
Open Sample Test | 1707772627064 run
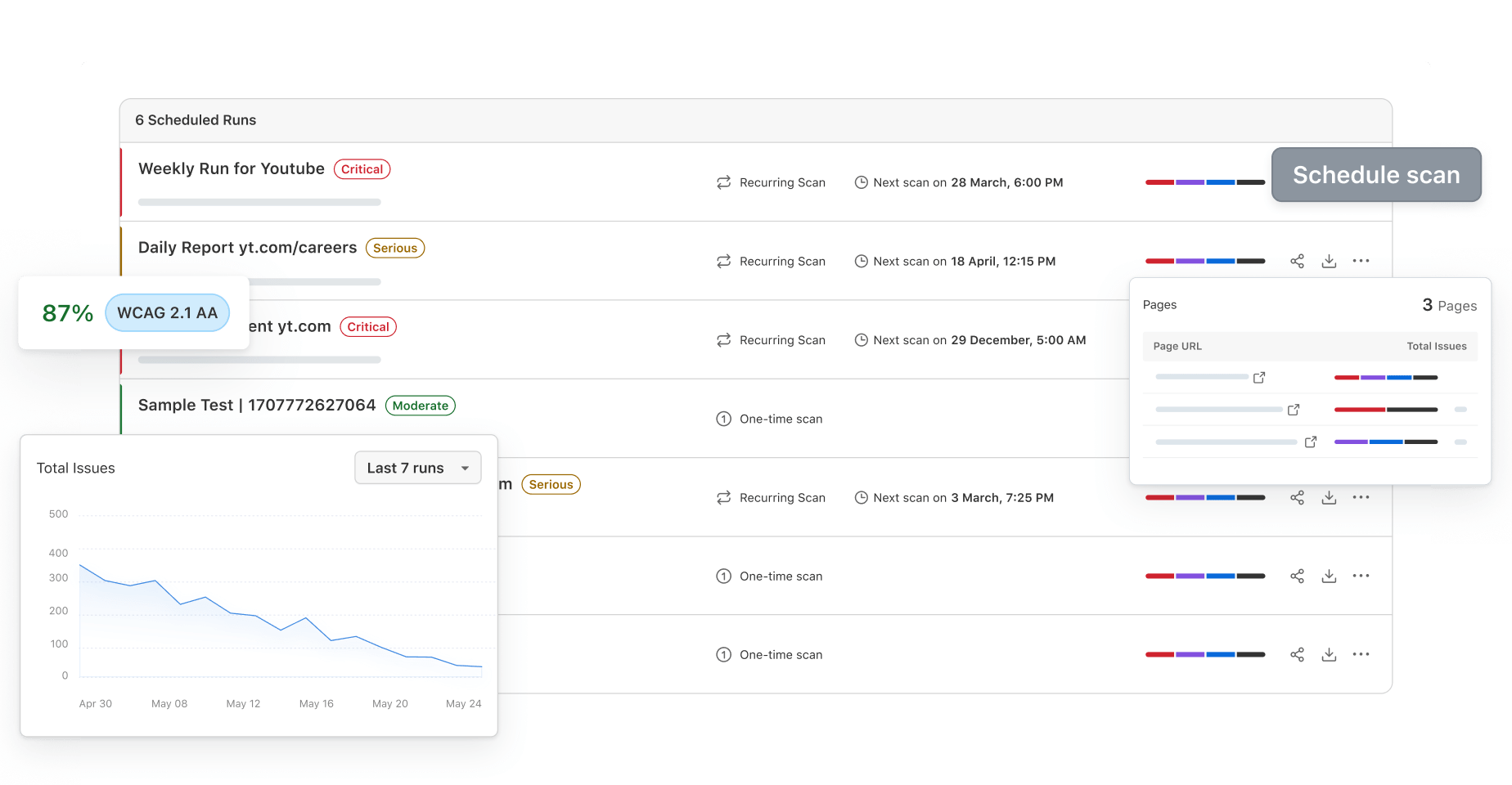(257, 405)
